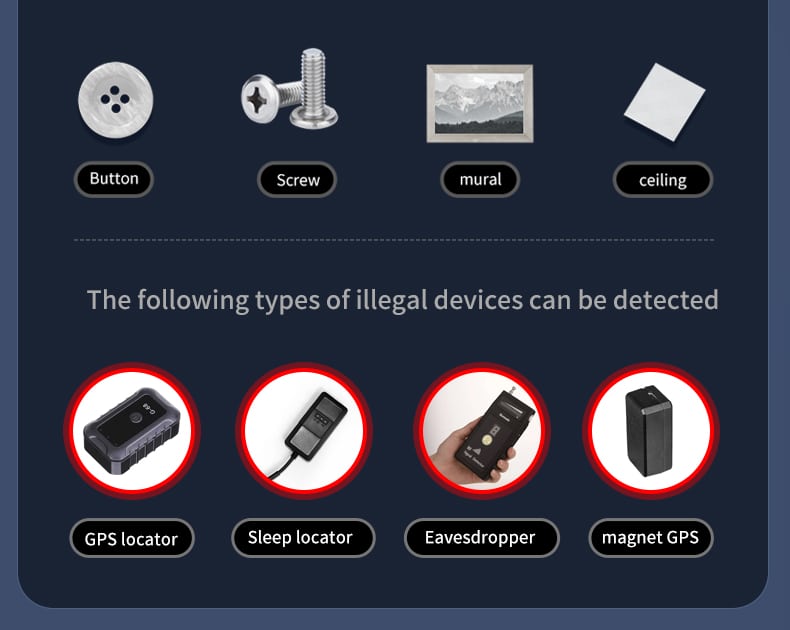The image size is (790, 630).
Task: Choose the magnet GPS label
Action: coord(650,538)
